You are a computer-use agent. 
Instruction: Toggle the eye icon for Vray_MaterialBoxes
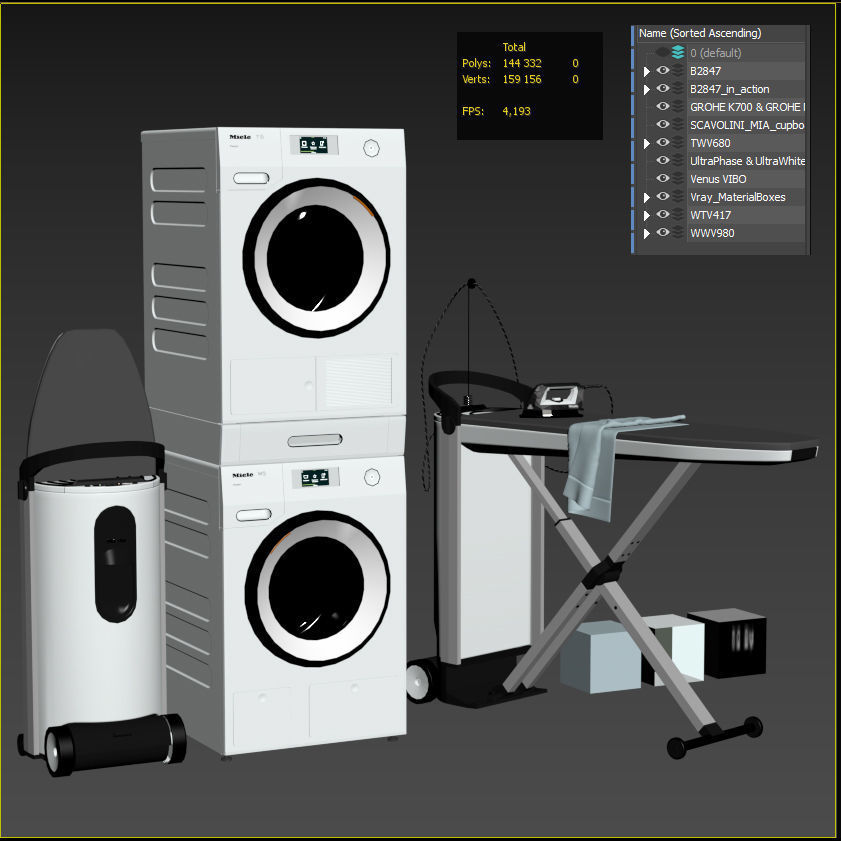pyautogui.click(x=663, y=196)
